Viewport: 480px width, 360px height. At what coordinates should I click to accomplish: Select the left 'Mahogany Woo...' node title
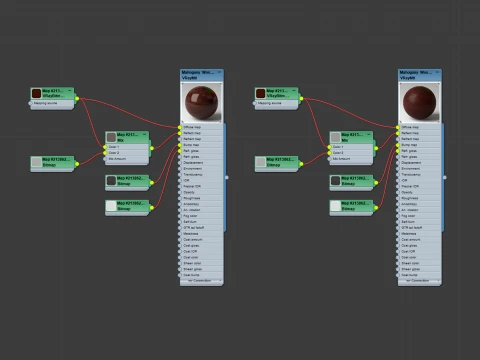tap(198, 72)
